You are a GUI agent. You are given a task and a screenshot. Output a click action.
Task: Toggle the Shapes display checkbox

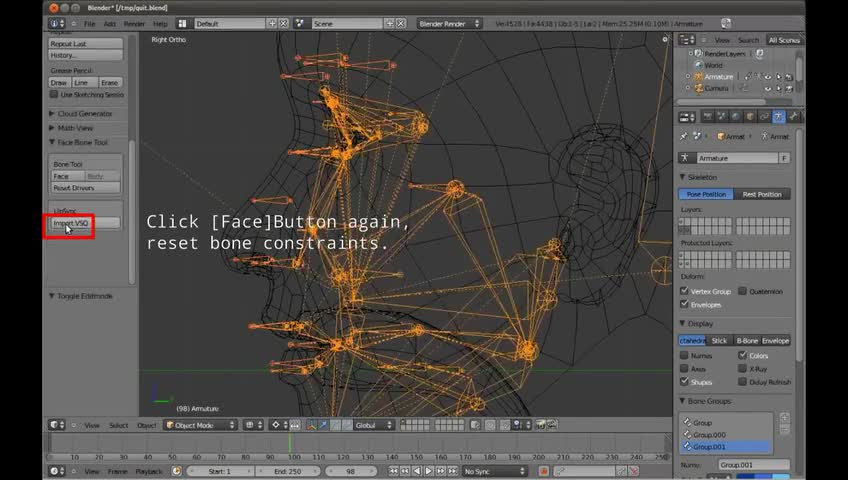[684, 382]
